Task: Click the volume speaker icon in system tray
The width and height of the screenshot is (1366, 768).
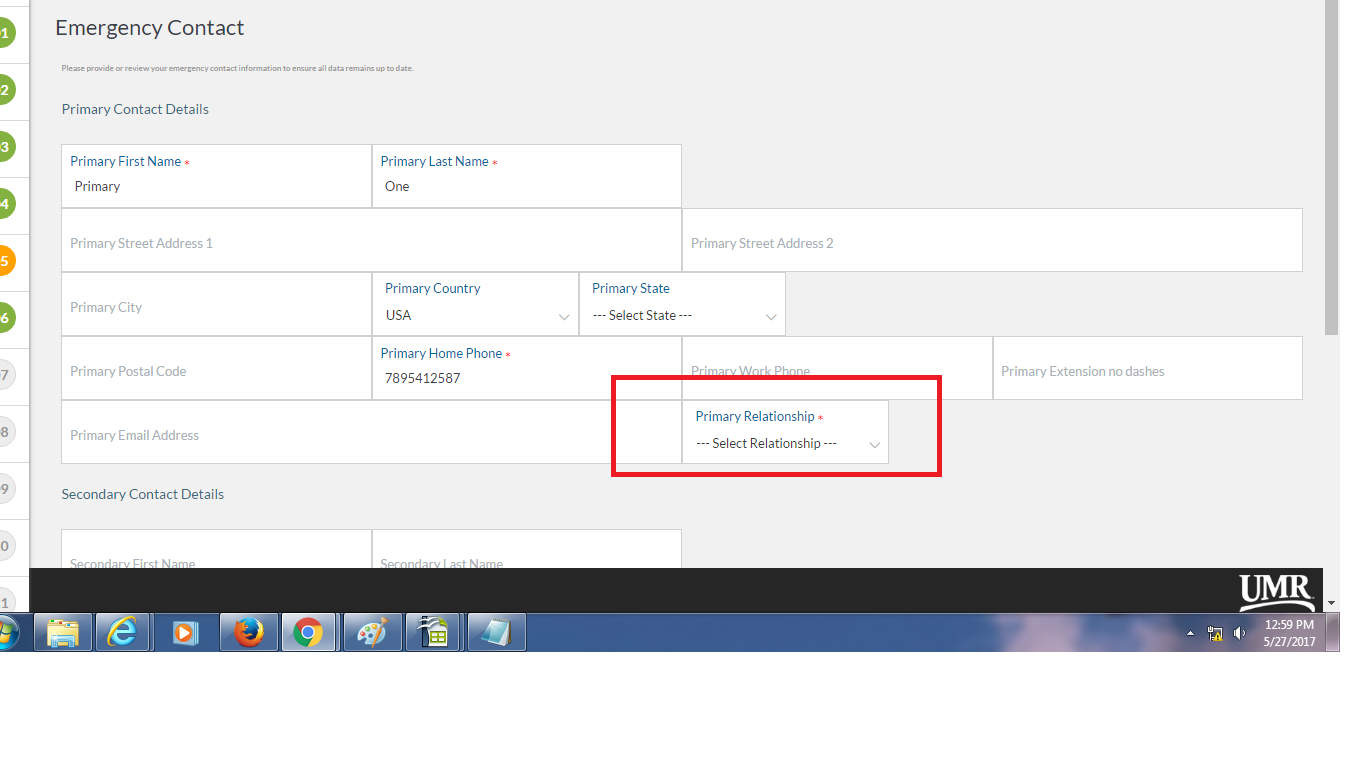Action: (x=1240, y=633)
